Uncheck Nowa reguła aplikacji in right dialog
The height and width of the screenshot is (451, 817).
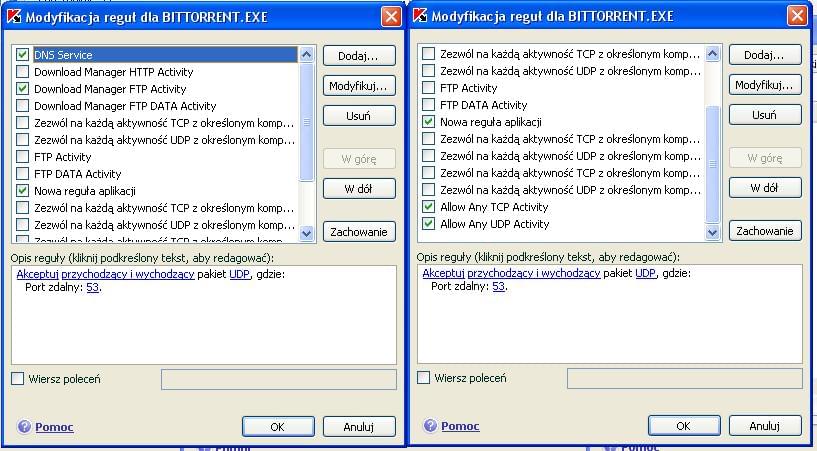[x=428, y=122]
